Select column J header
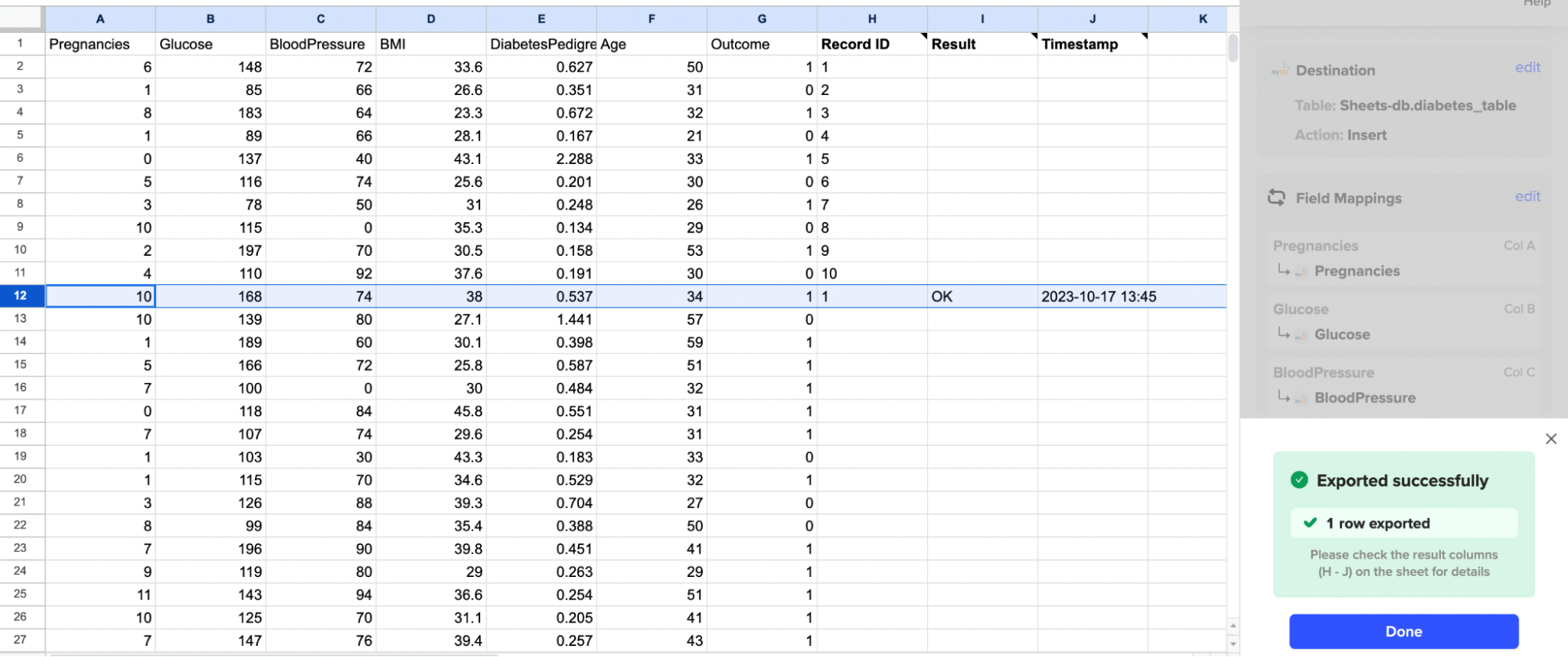 pyautogui.click(x=1092, y=19)
